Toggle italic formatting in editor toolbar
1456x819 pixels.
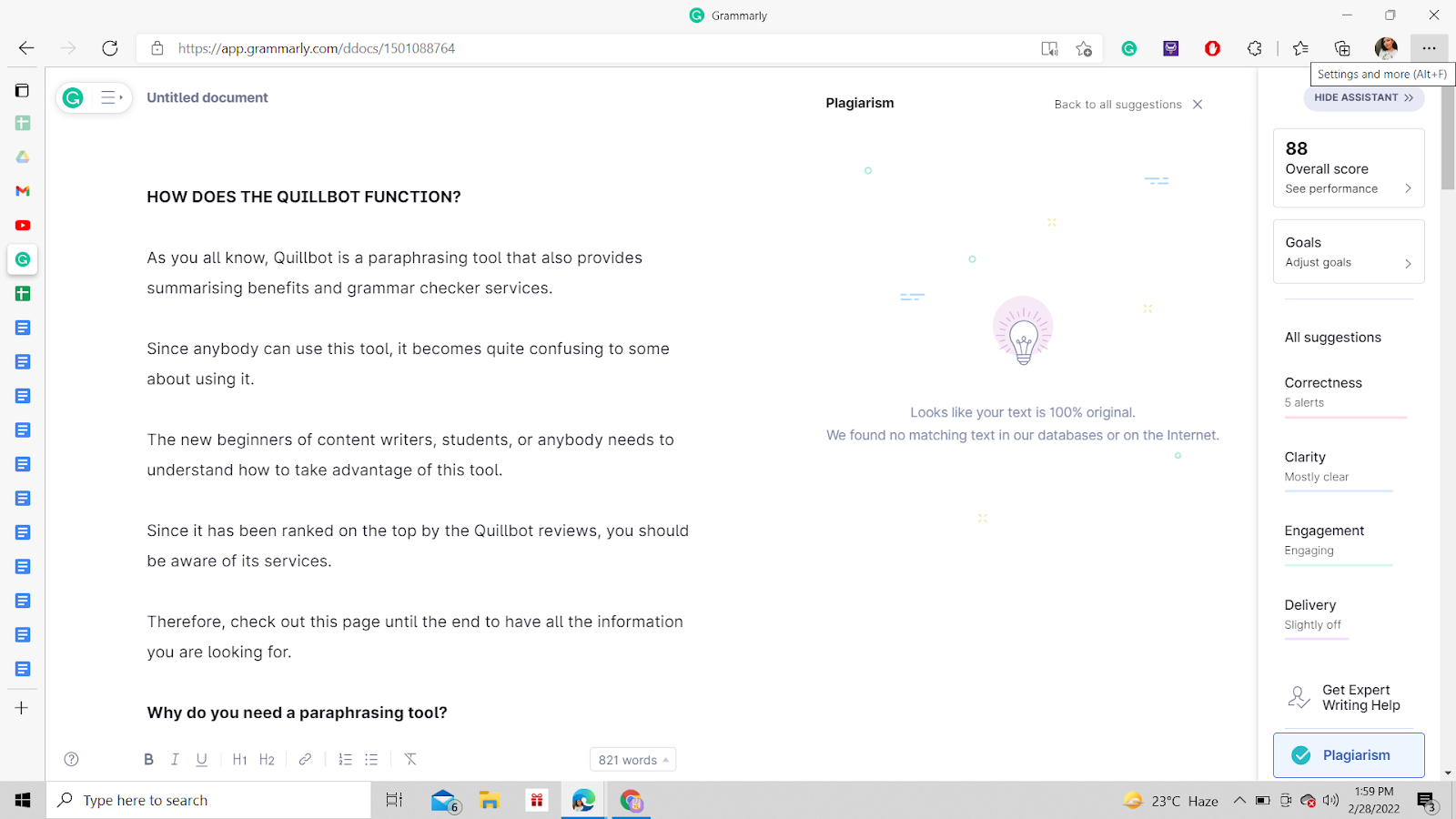point(175,760)
